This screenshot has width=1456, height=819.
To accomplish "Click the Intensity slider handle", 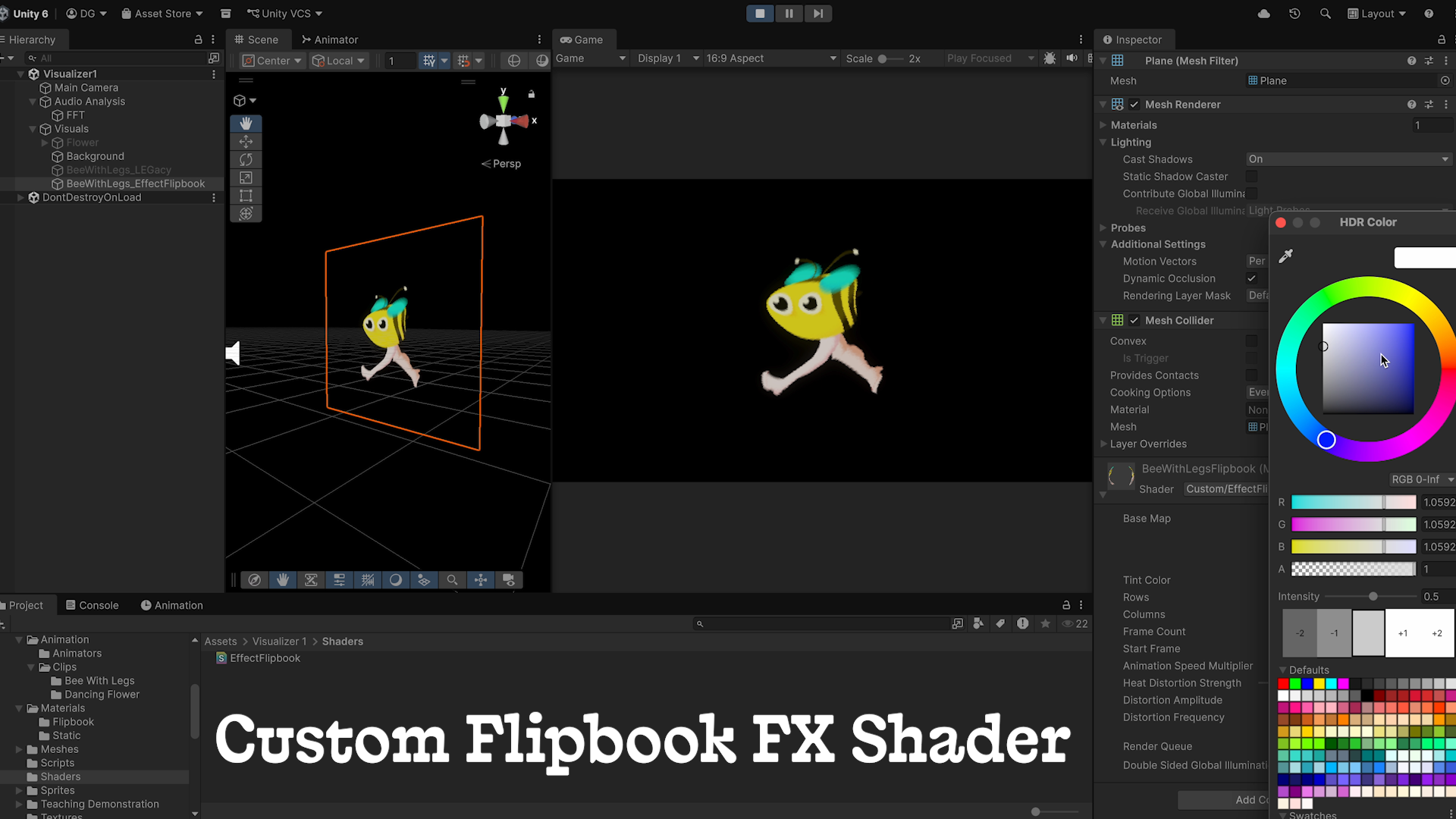I will [1373, 597].
